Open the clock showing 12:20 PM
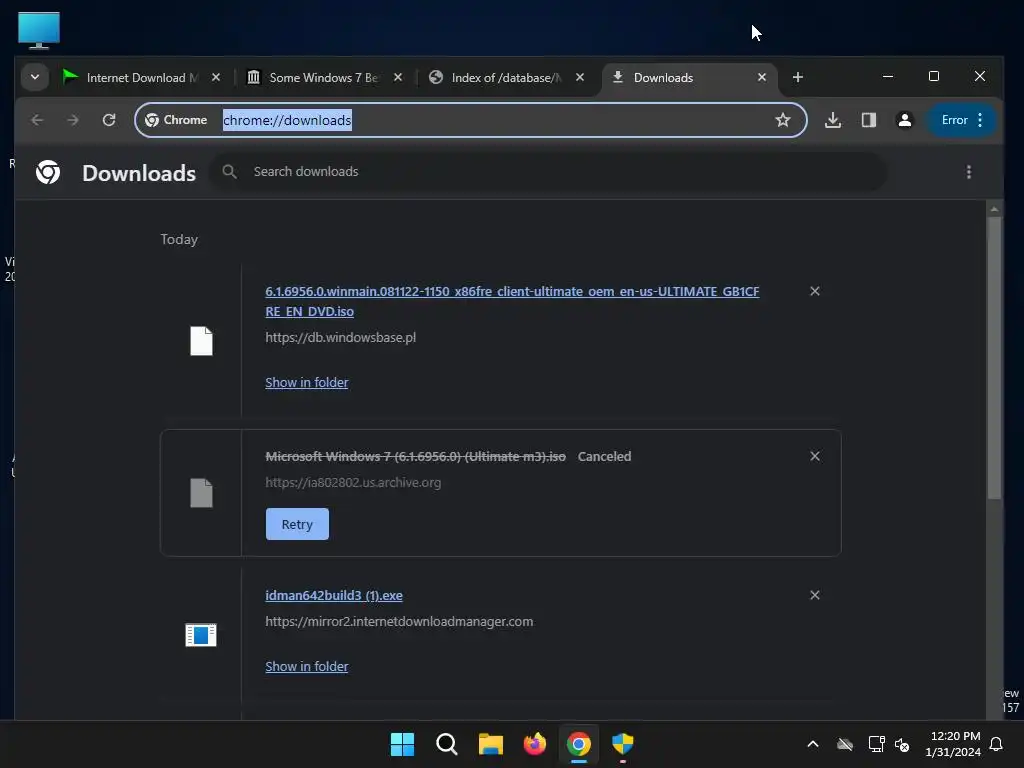Viewport: 1024px width, 768px height. point(953,744)
